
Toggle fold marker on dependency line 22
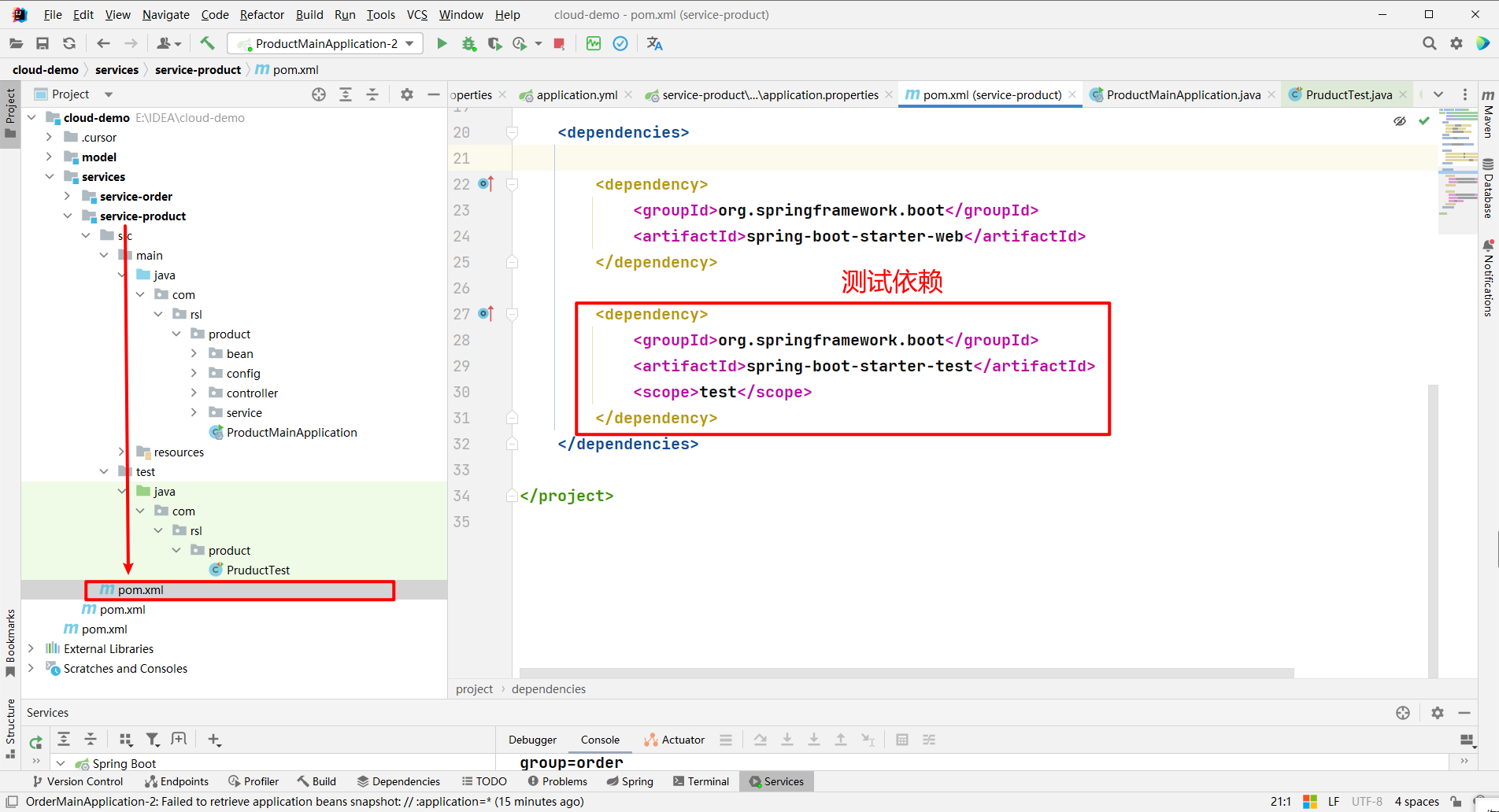(512, 184)
